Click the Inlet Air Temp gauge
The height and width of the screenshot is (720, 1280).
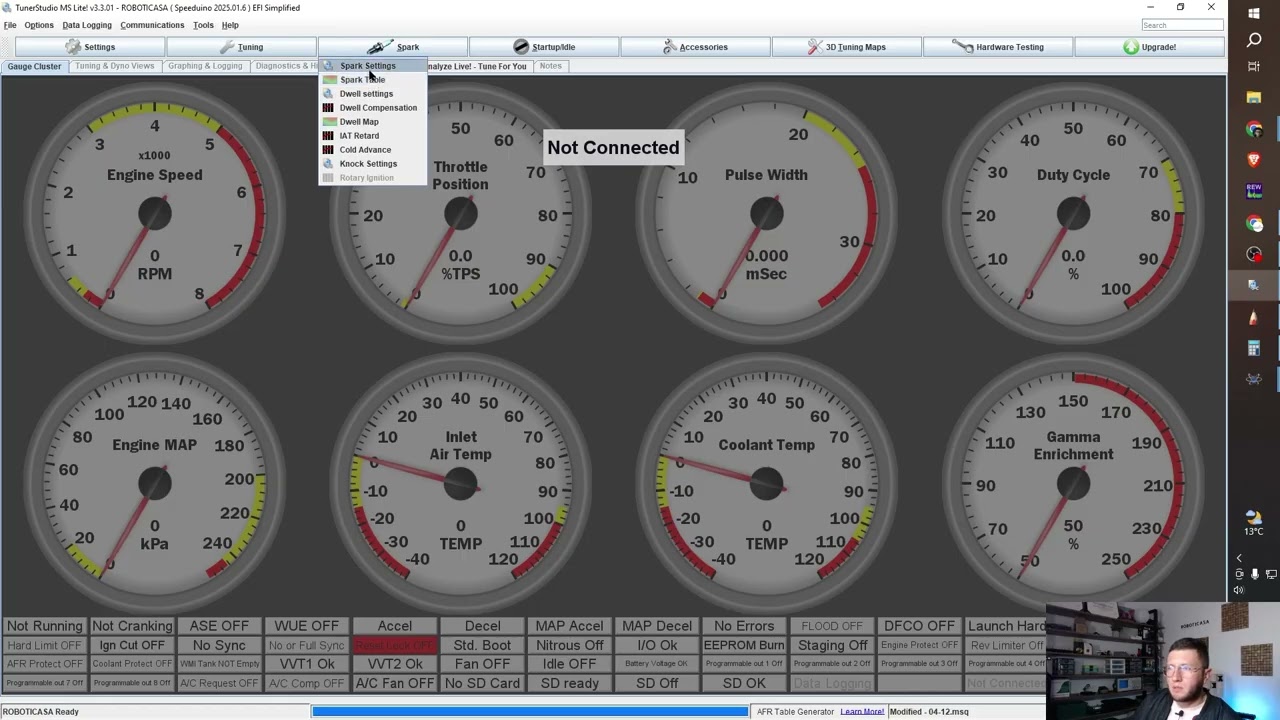point(460,482)
